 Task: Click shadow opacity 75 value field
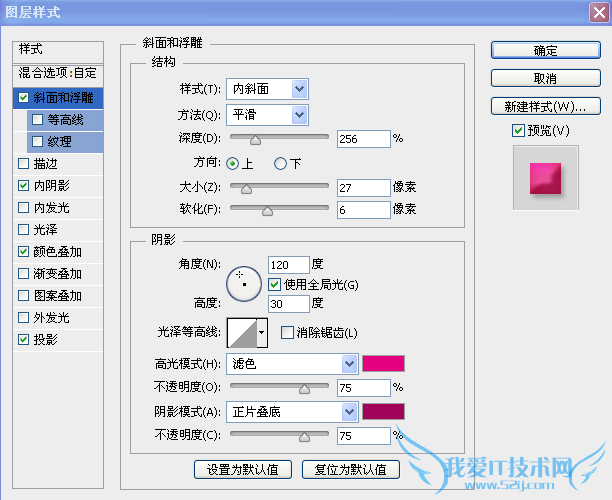click(364, 436)
